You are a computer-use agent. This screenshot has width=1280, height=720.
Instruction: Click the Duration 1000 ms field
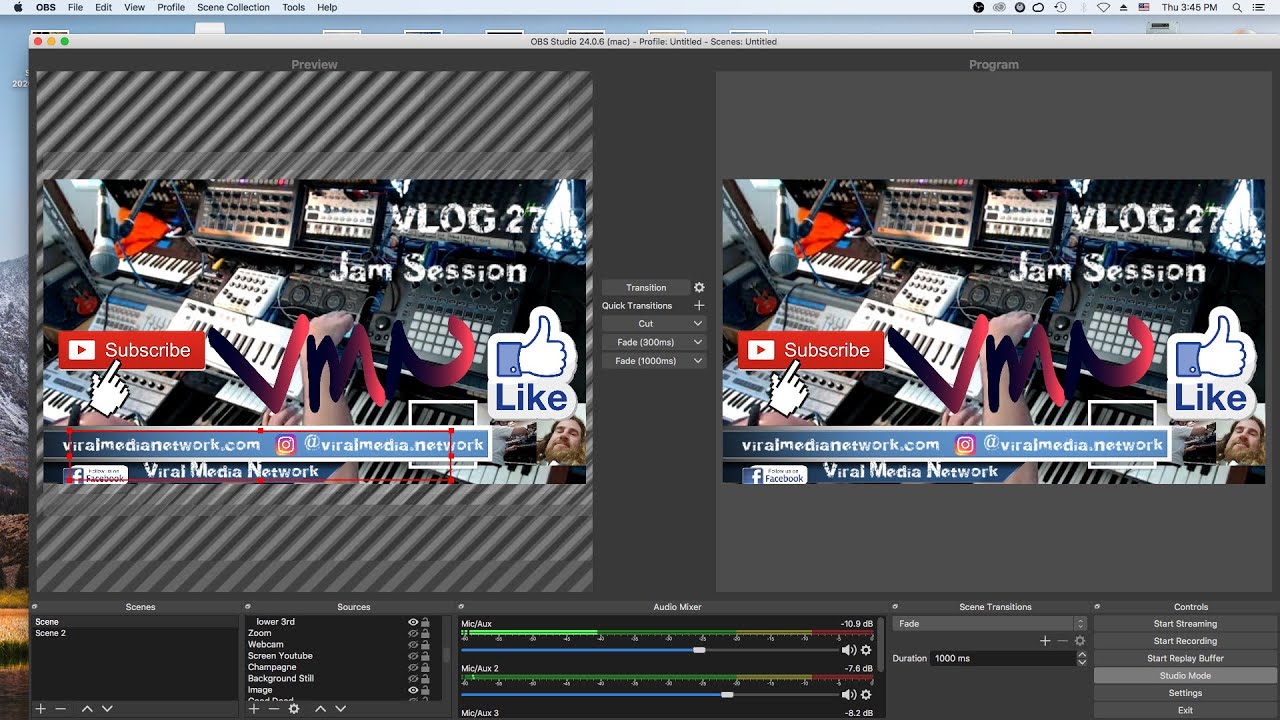pos(1003,658)
